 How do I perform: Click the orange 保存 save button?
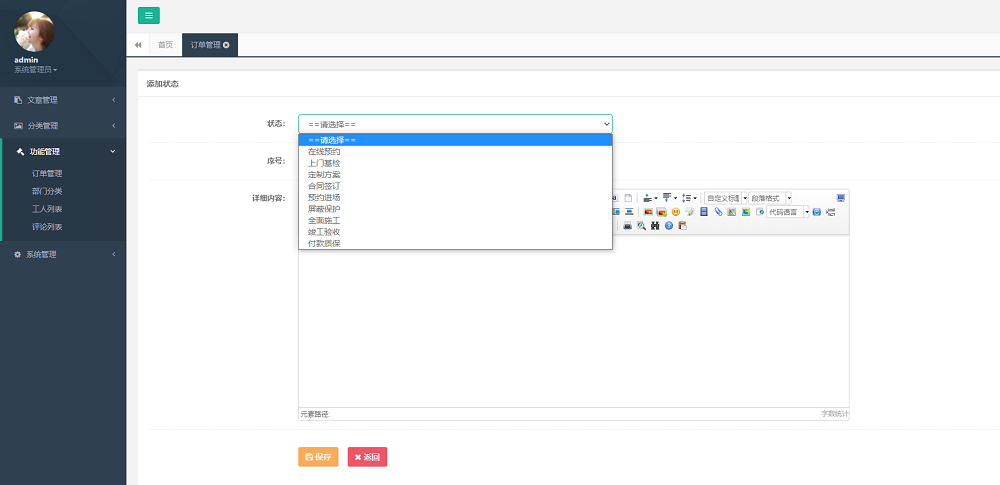(x=318, y=457)
